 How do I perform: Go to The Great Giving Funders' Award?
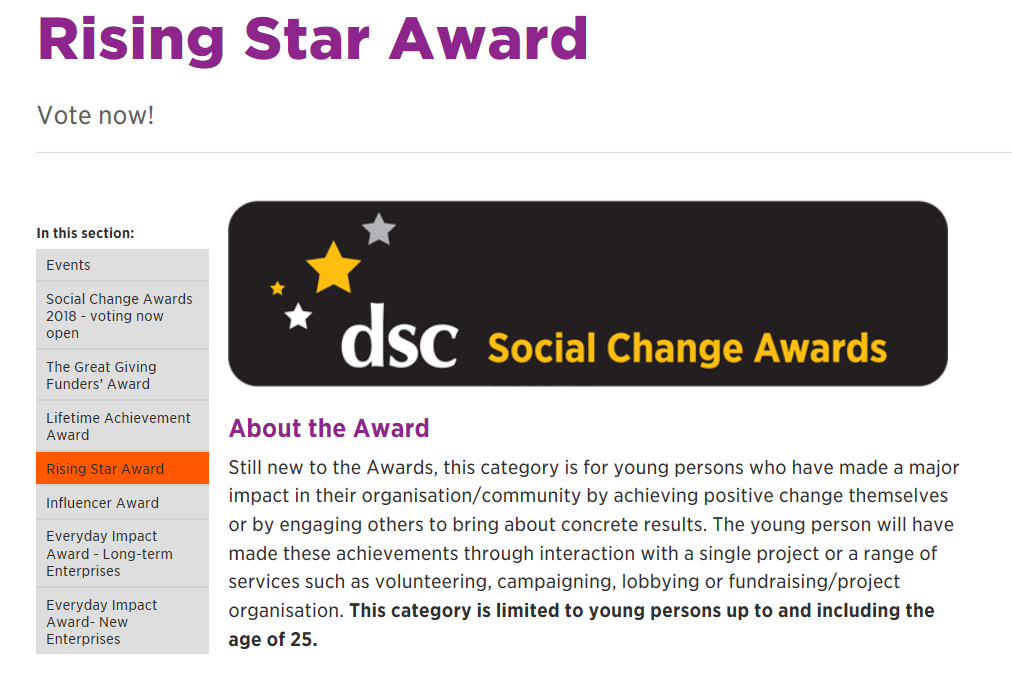101,375
